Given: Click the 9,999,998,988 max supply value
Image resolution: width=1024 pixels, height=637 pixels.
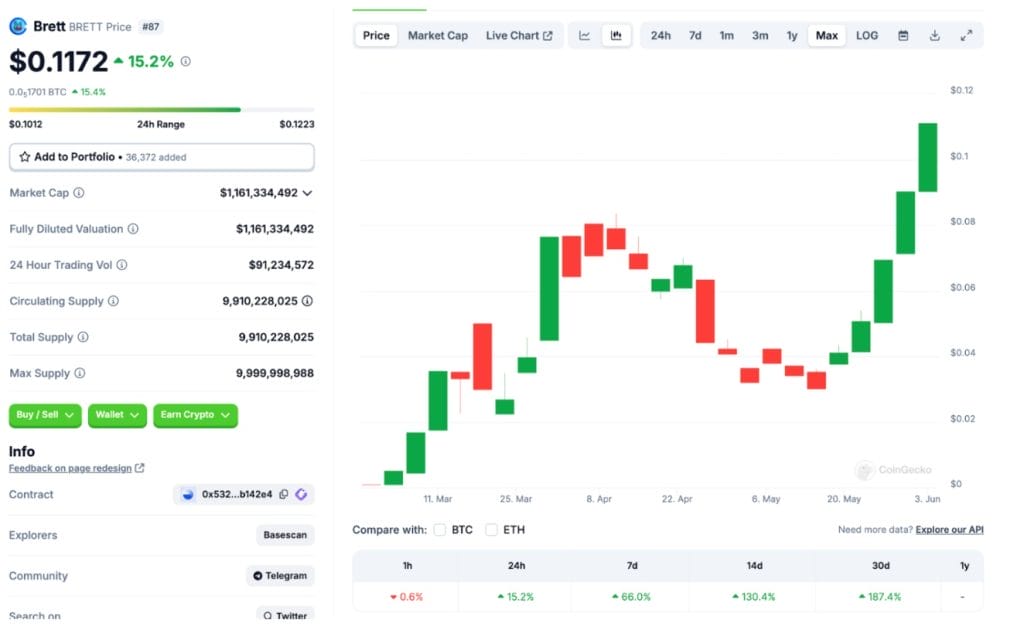Looking at the screenshot, I should coord(274,373).
